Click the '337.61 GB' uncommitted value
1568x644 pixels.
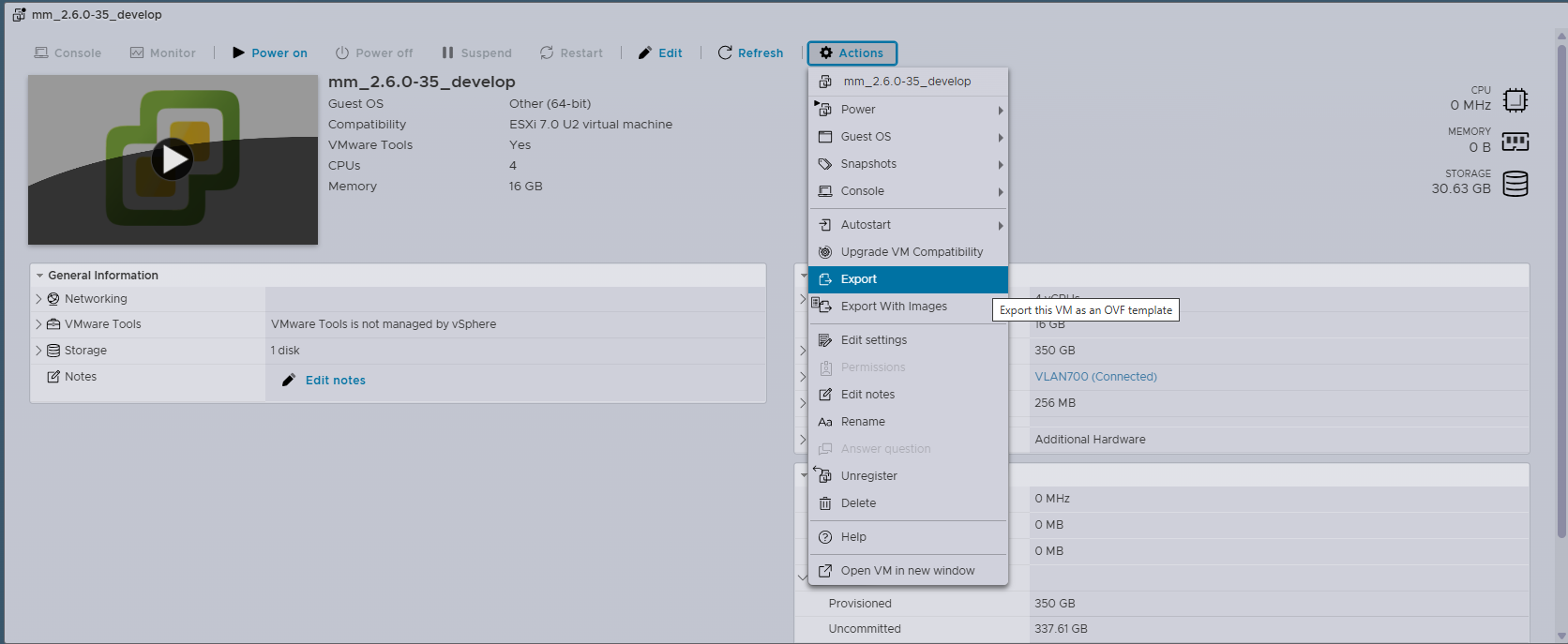tap(1061, 629)
